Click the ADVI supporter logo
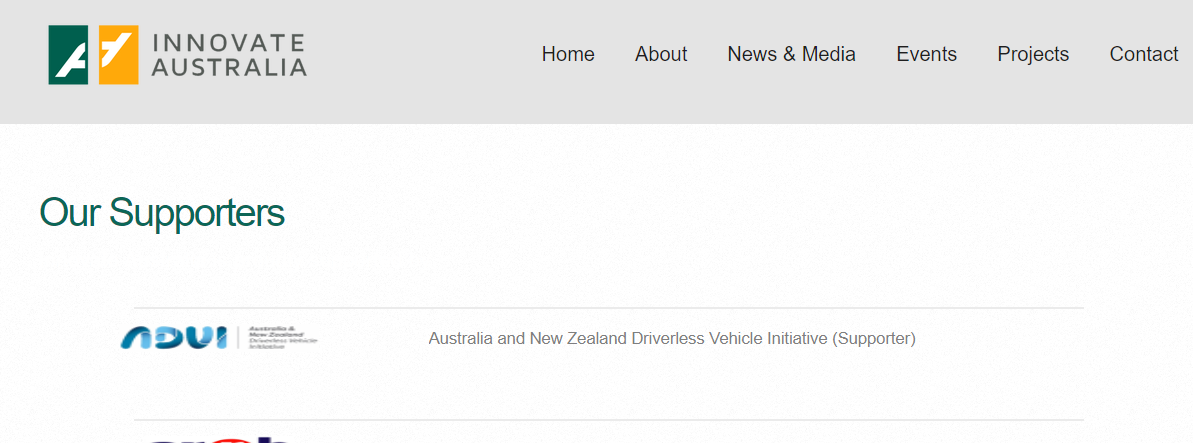The height and width of the screenshot is (443, 1193). coord(174,338)
